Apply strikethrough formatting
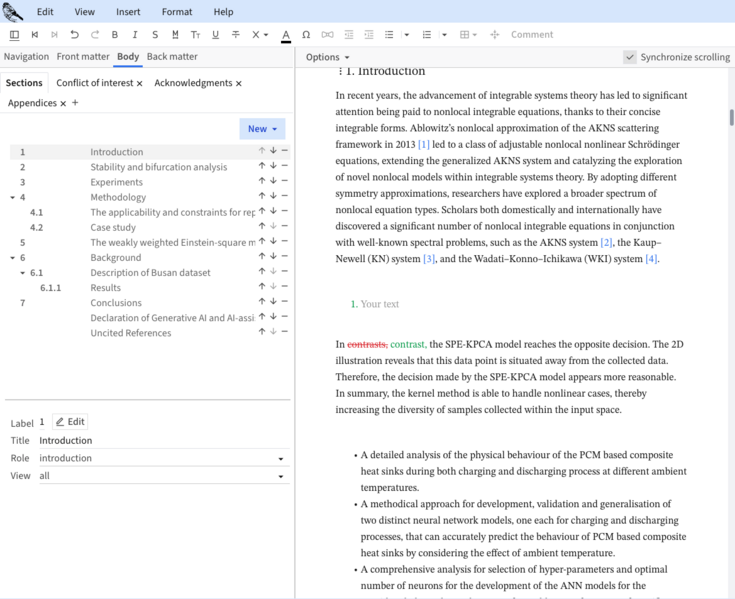Viewport: 735px width, 599px height. tap(236, 35)
